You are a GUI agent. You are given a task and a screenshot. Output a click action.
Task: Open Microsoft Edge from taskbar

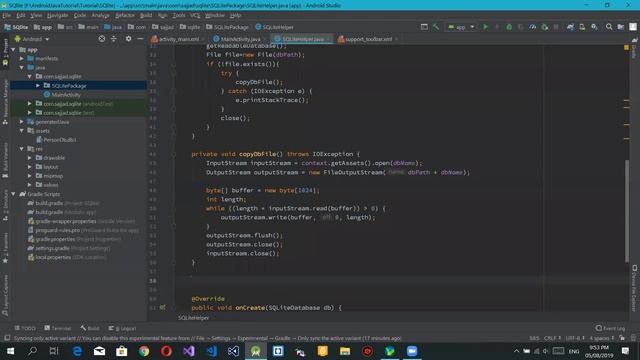click(x=77, y=351)
